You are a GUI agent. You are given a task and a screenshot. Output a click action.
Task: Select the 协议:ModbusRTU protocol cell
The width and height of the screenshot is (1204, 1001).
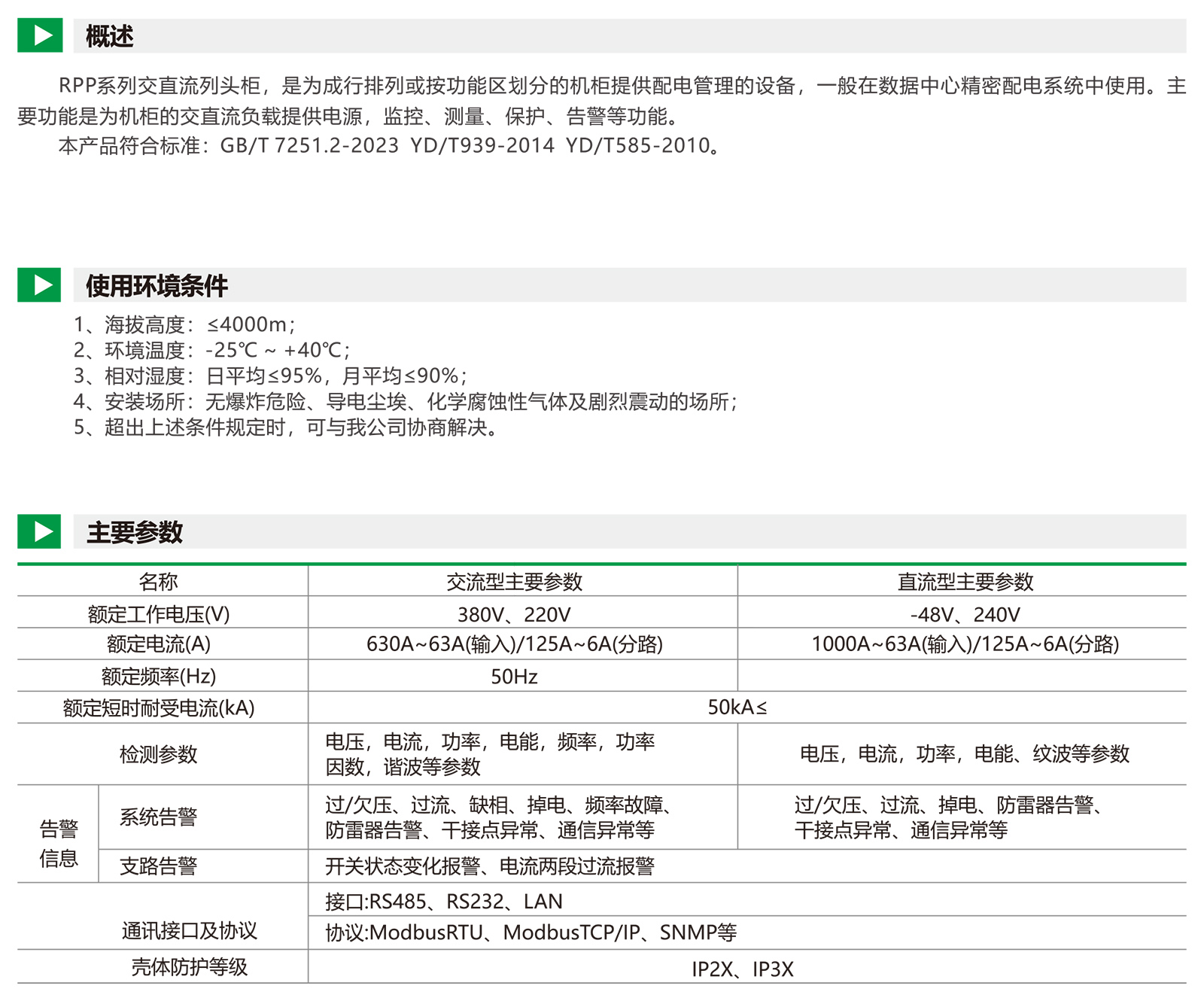click(x=531, y=933)
